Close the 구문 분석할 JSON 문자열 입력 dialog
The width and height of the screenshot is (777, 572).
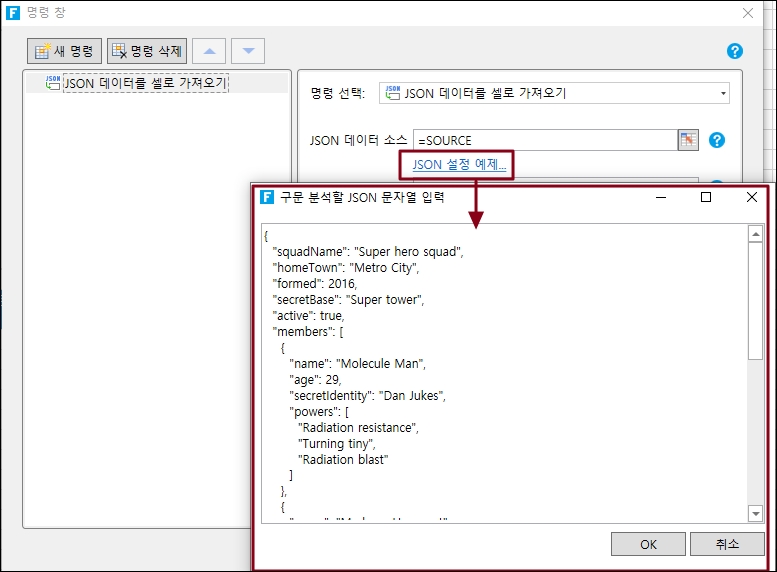click(x=752, y=197)
